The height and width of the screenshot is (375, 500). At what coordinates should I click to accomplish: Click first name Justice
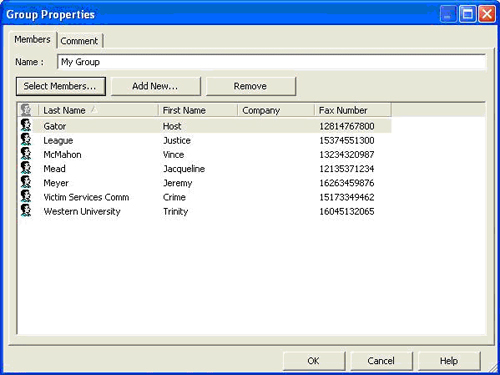pos(177,141)
